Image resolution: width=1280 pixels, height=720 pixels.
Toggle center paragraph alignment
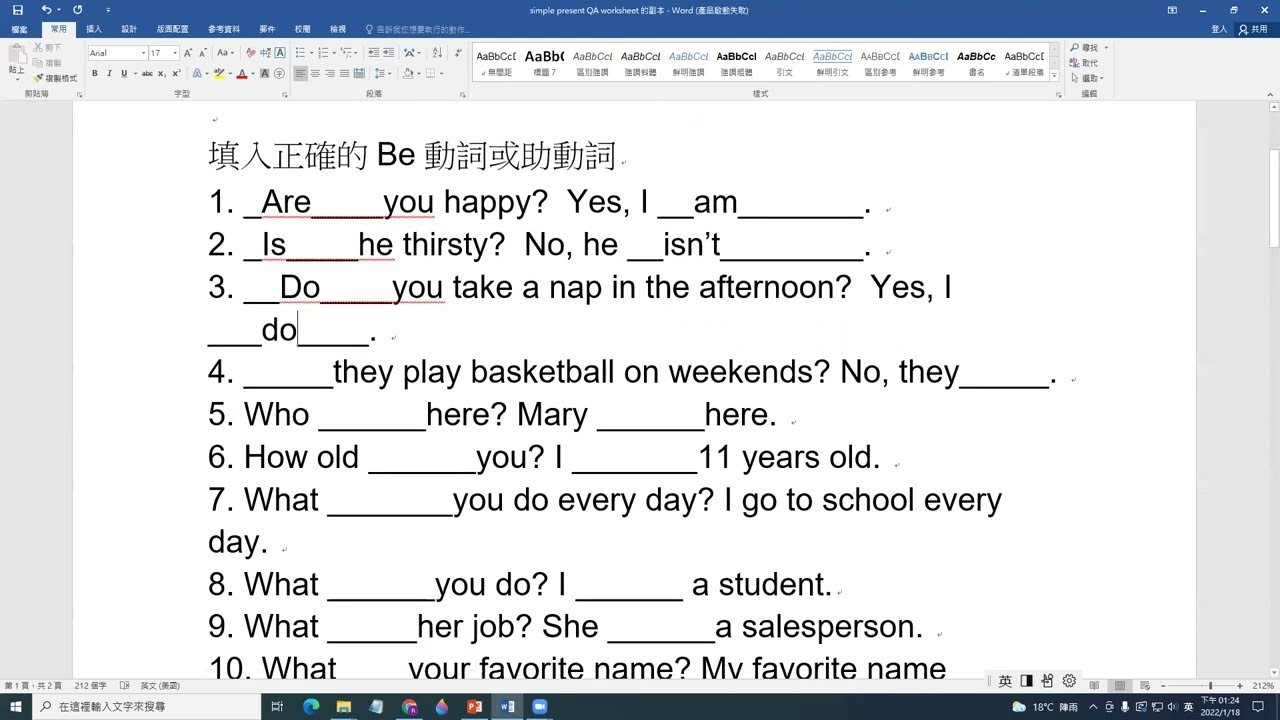314,74
